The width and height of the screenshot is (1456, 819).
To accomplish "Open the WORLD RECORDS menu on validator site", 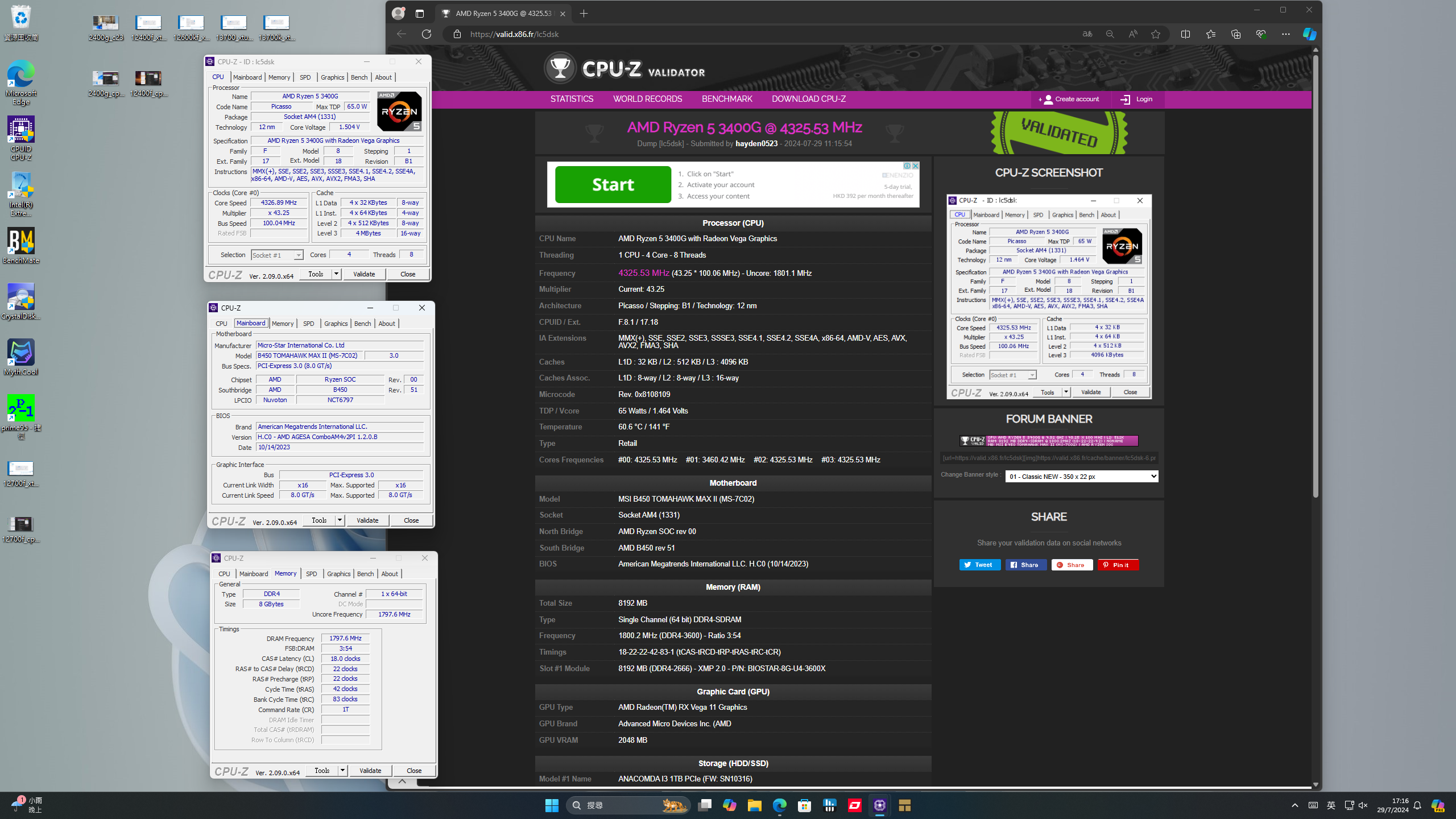I will tap(647, 99).
